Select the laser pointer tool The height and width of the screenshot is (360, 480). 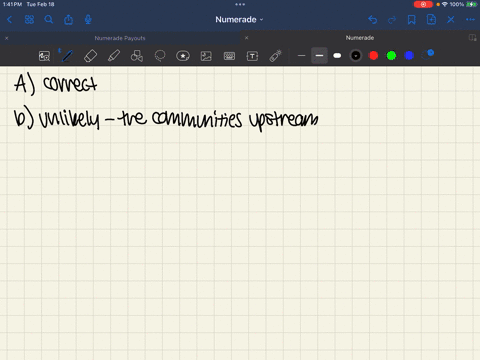275,56
